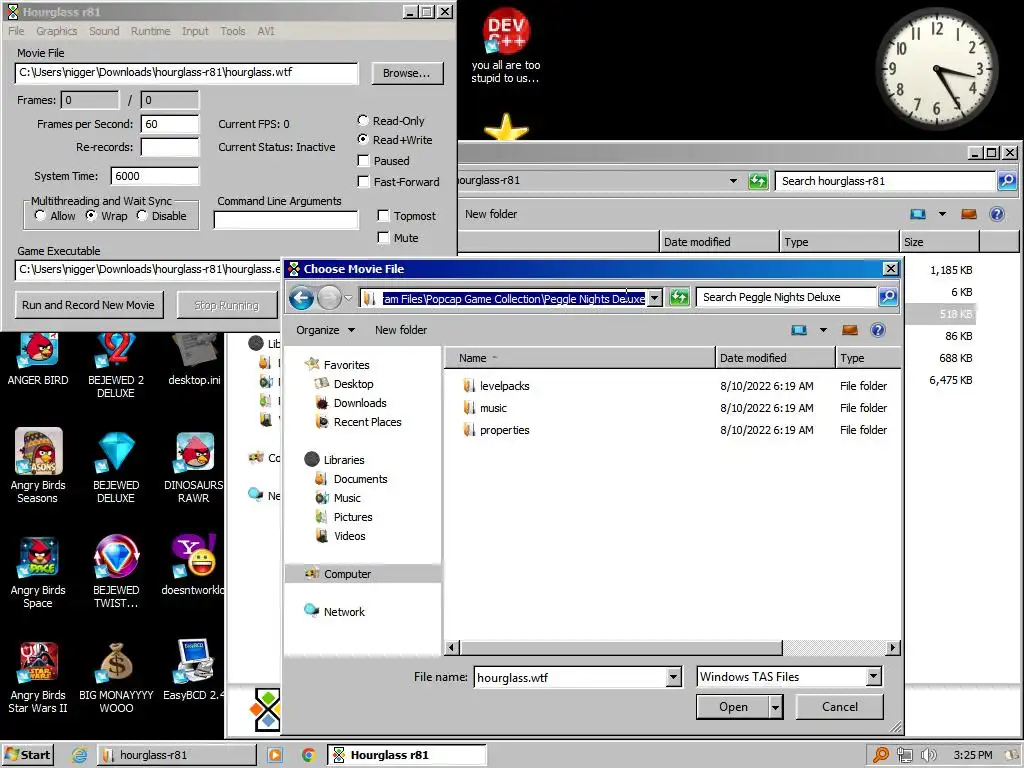Select BEJEWED 2 DELUXE desktop icon
The width and height of the screenshot is (1024, 768).
pos(116,364)
